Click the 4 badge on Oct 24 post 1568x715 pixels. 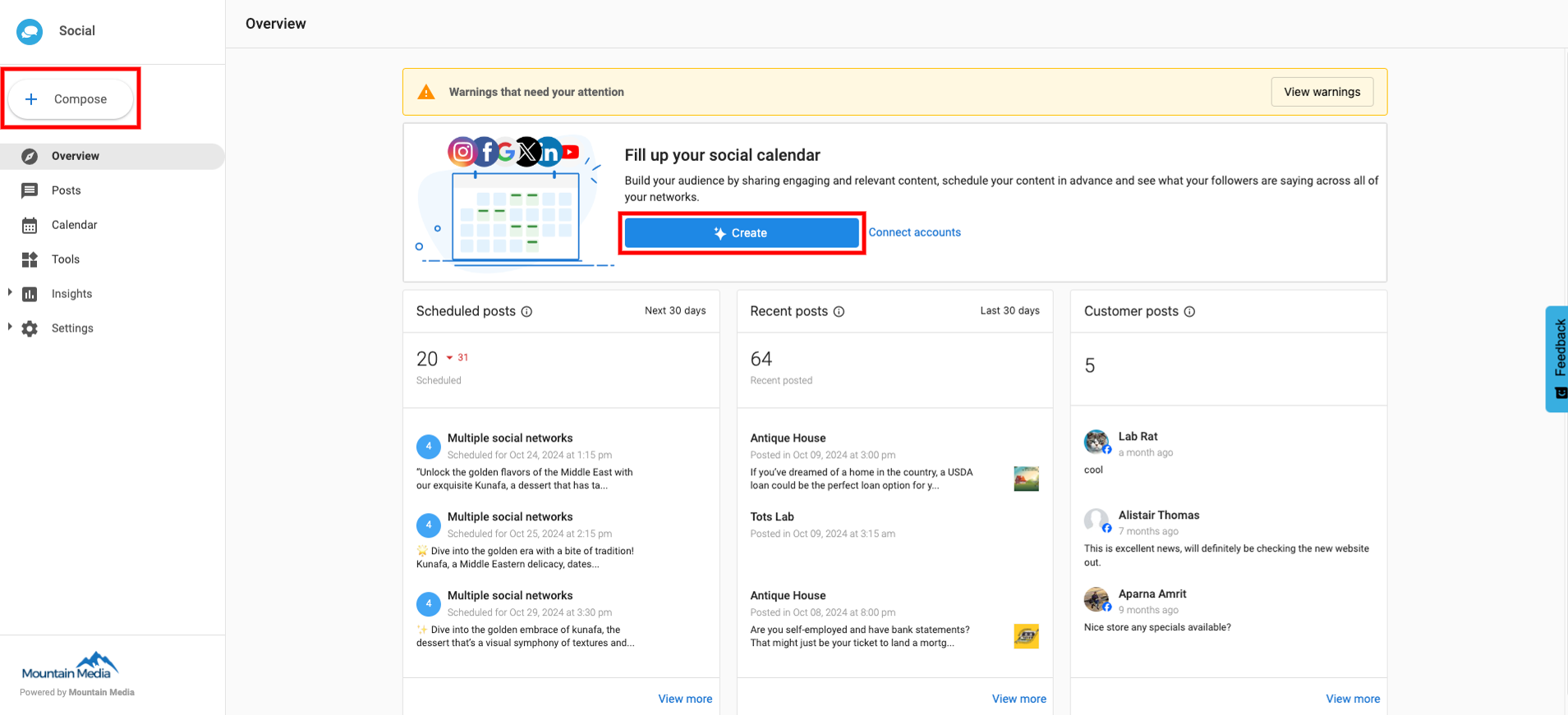[428, 447]
